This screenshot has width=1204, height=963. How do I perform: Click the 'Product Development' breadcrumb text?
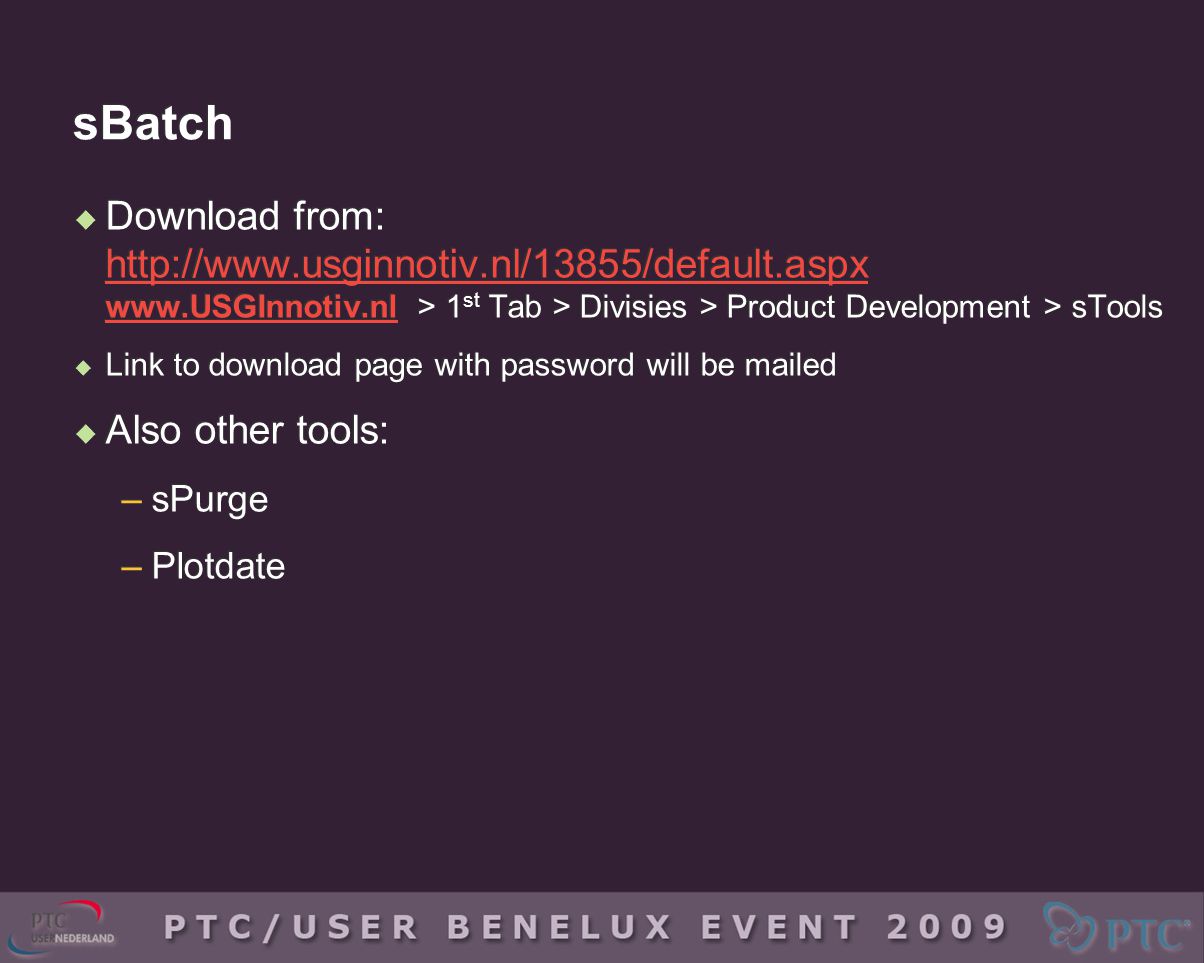(878, 307)
